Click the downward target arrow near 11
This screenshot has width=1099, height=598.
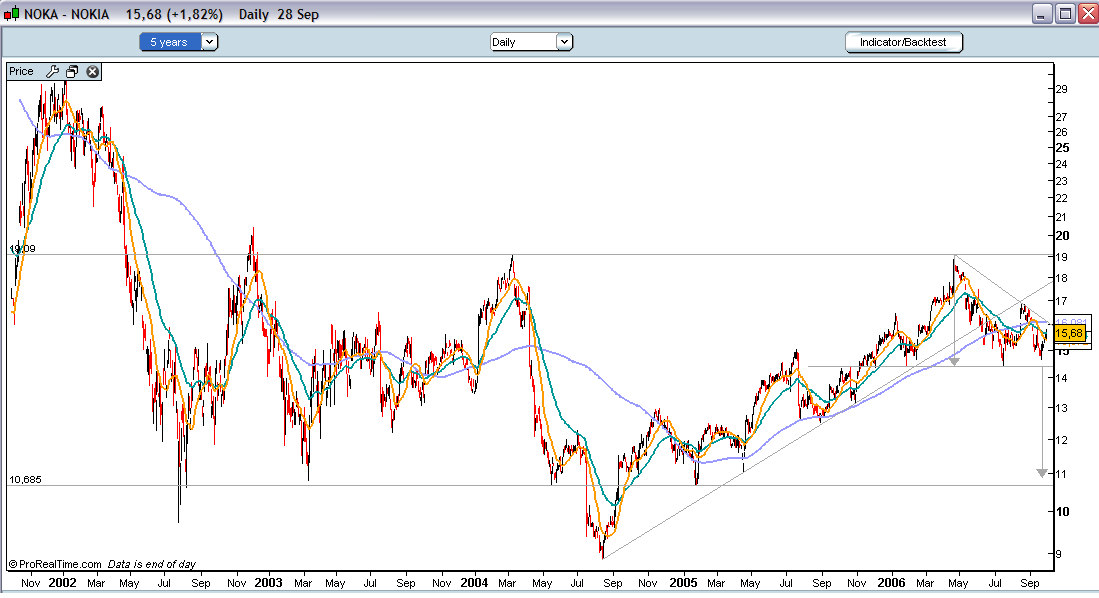coord(1042,473)
